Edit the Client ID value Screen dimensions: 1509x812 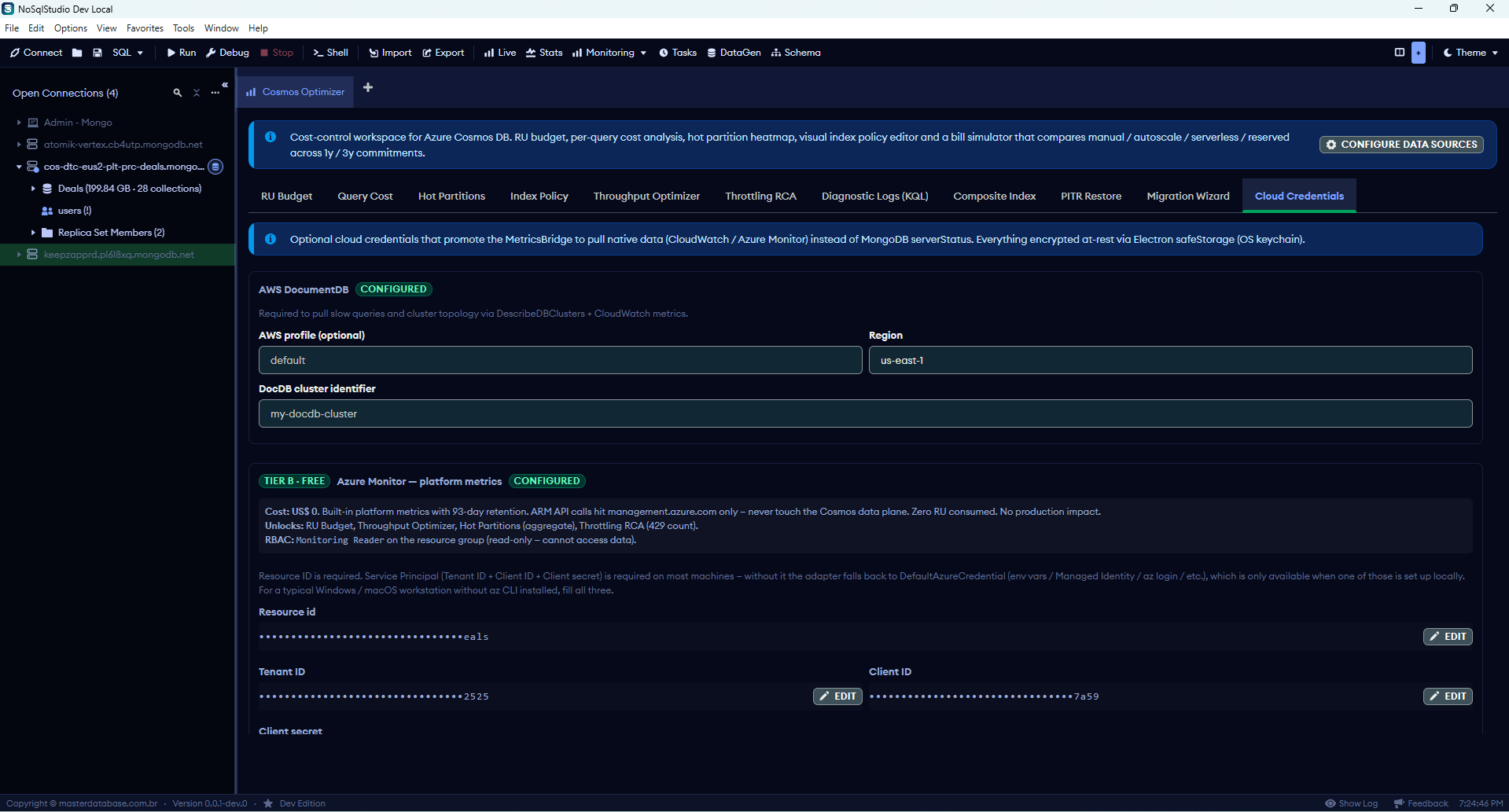pos(1447,696)
